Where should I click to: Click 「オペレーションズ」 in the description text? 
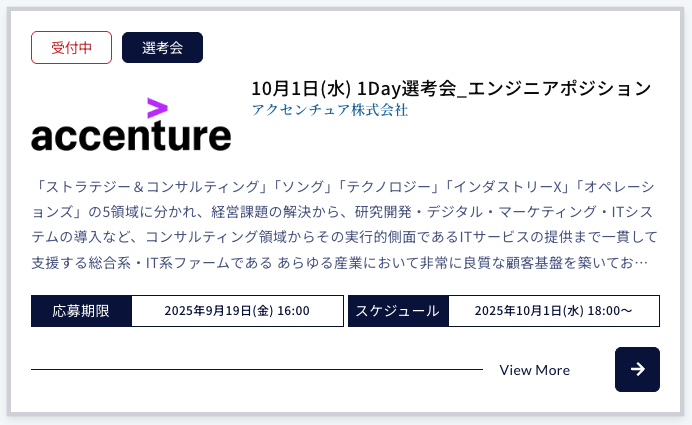(618, 186)
